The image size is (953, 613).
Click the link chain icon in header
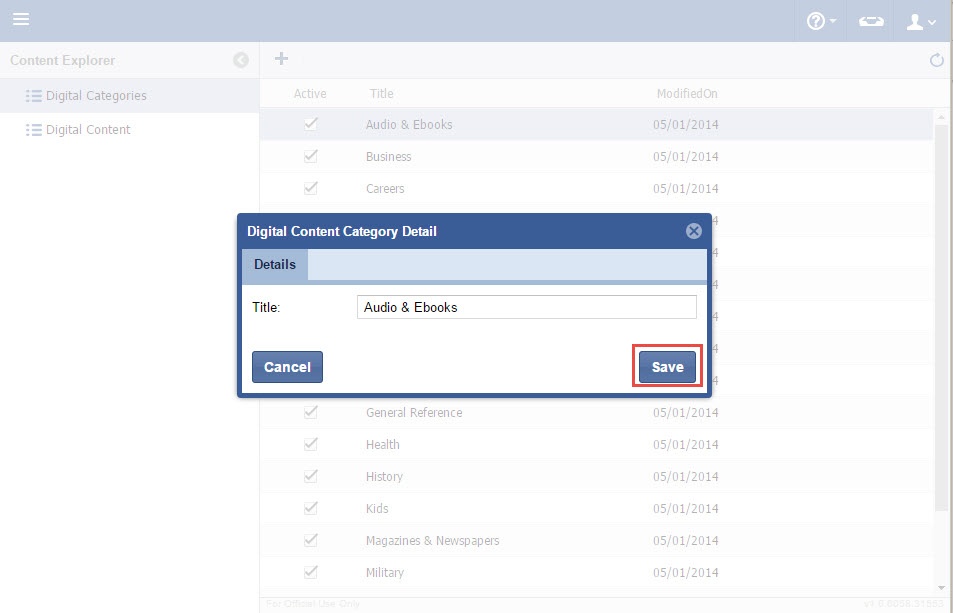871,21
